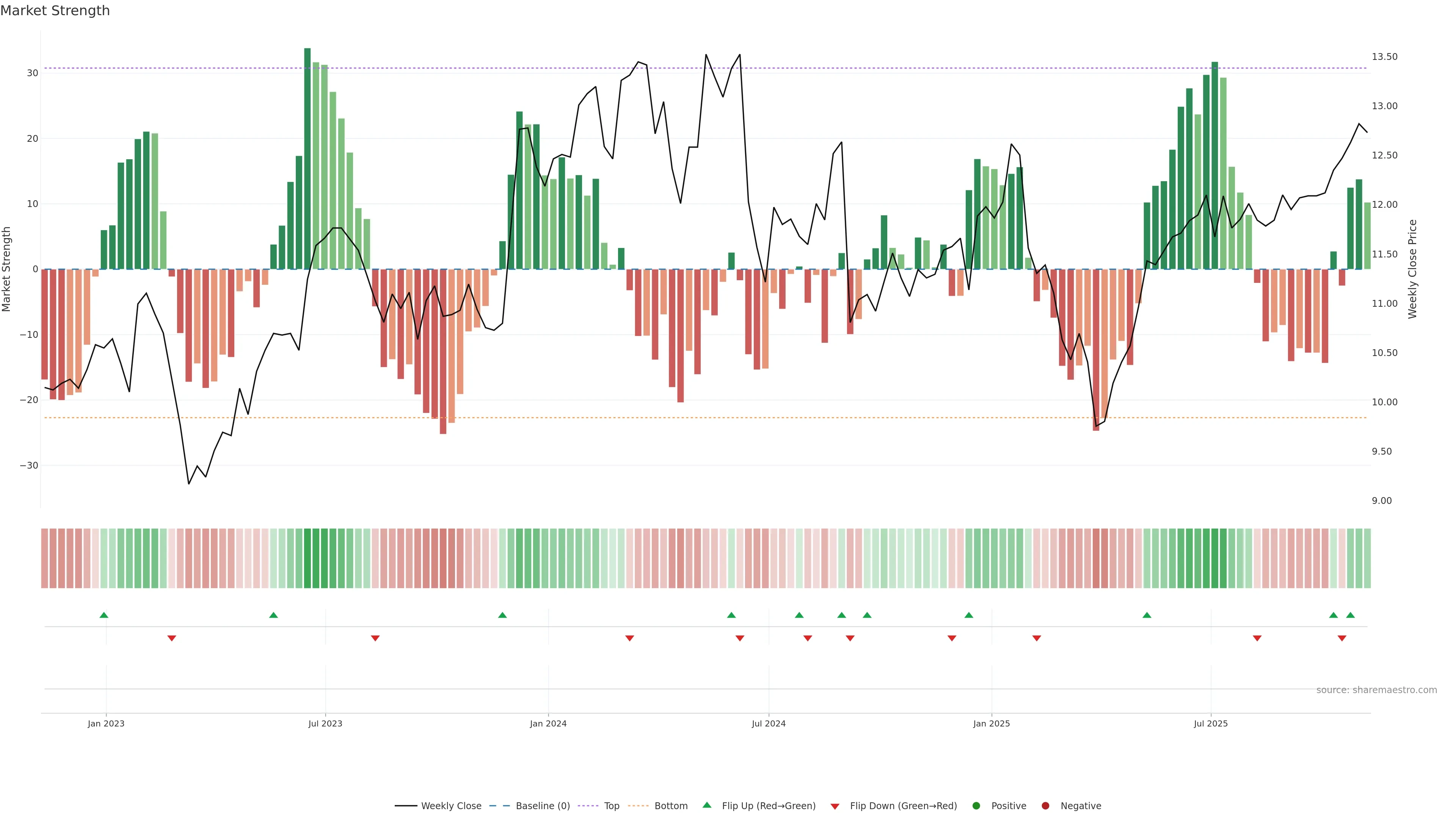
Task: Click the Market Strength chart title
Action: [55, 11]
